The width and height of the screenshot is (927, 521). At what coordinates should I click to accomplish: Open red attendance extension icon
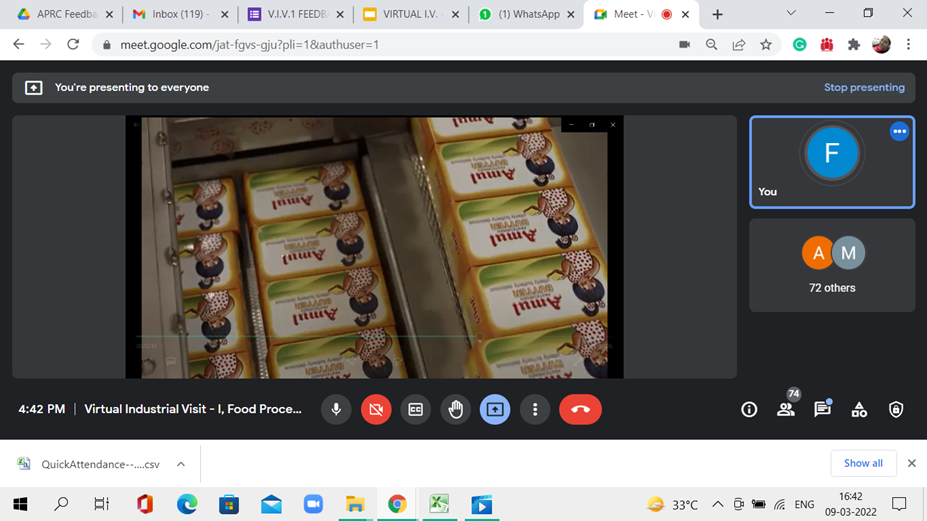(826, 44)
